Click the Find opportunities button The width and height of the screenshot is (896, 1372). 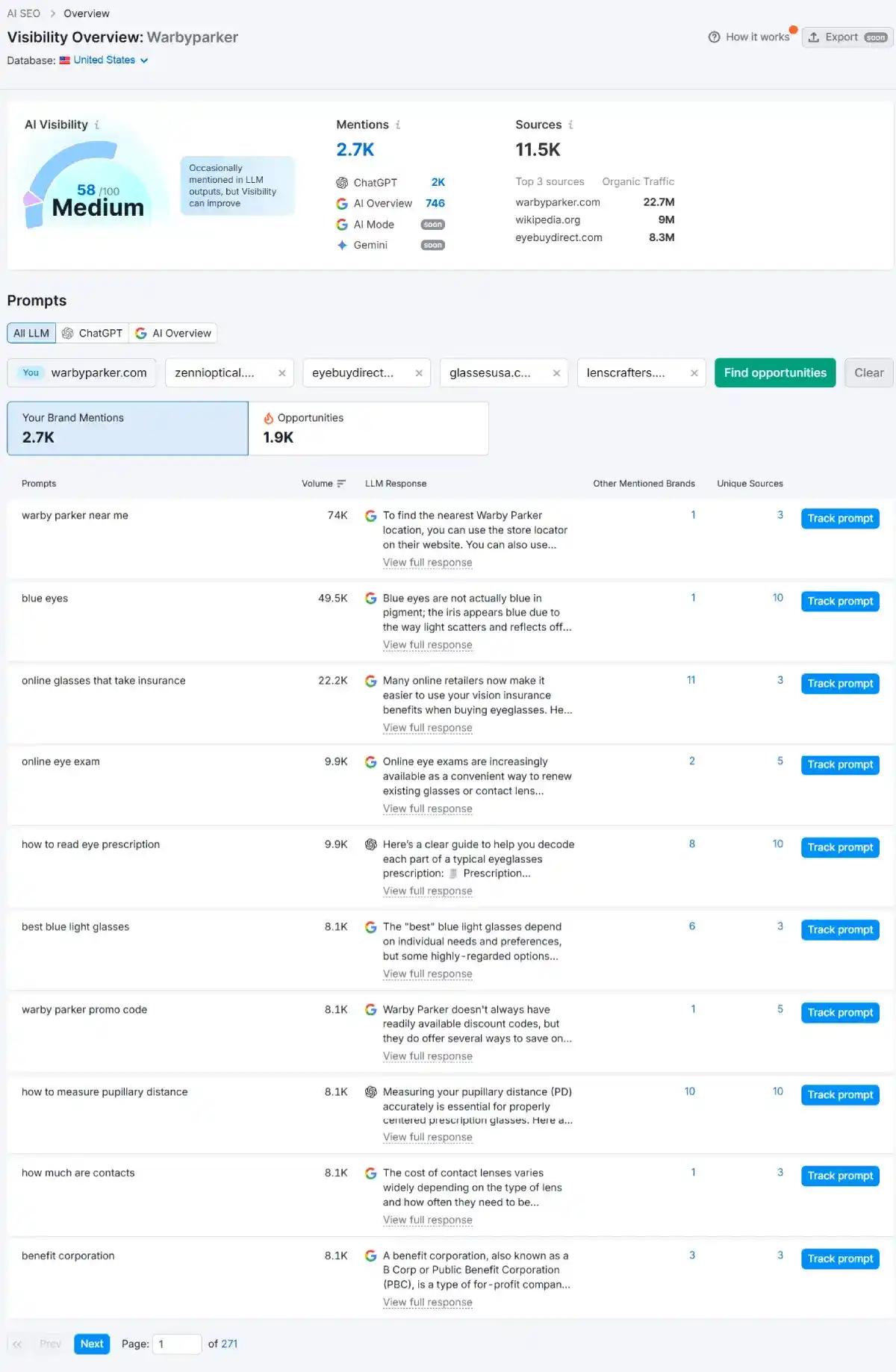[x=775, y=373]
